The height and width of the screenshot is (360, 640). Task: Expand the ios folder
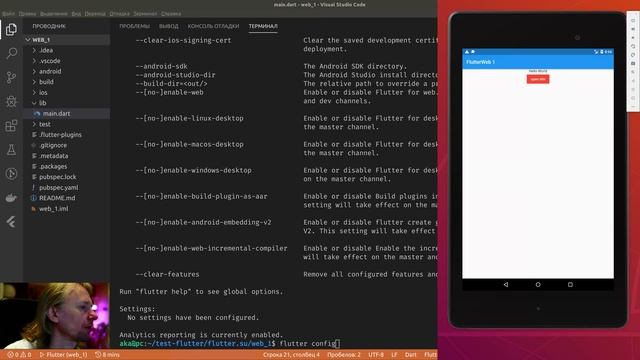point(67,93)
